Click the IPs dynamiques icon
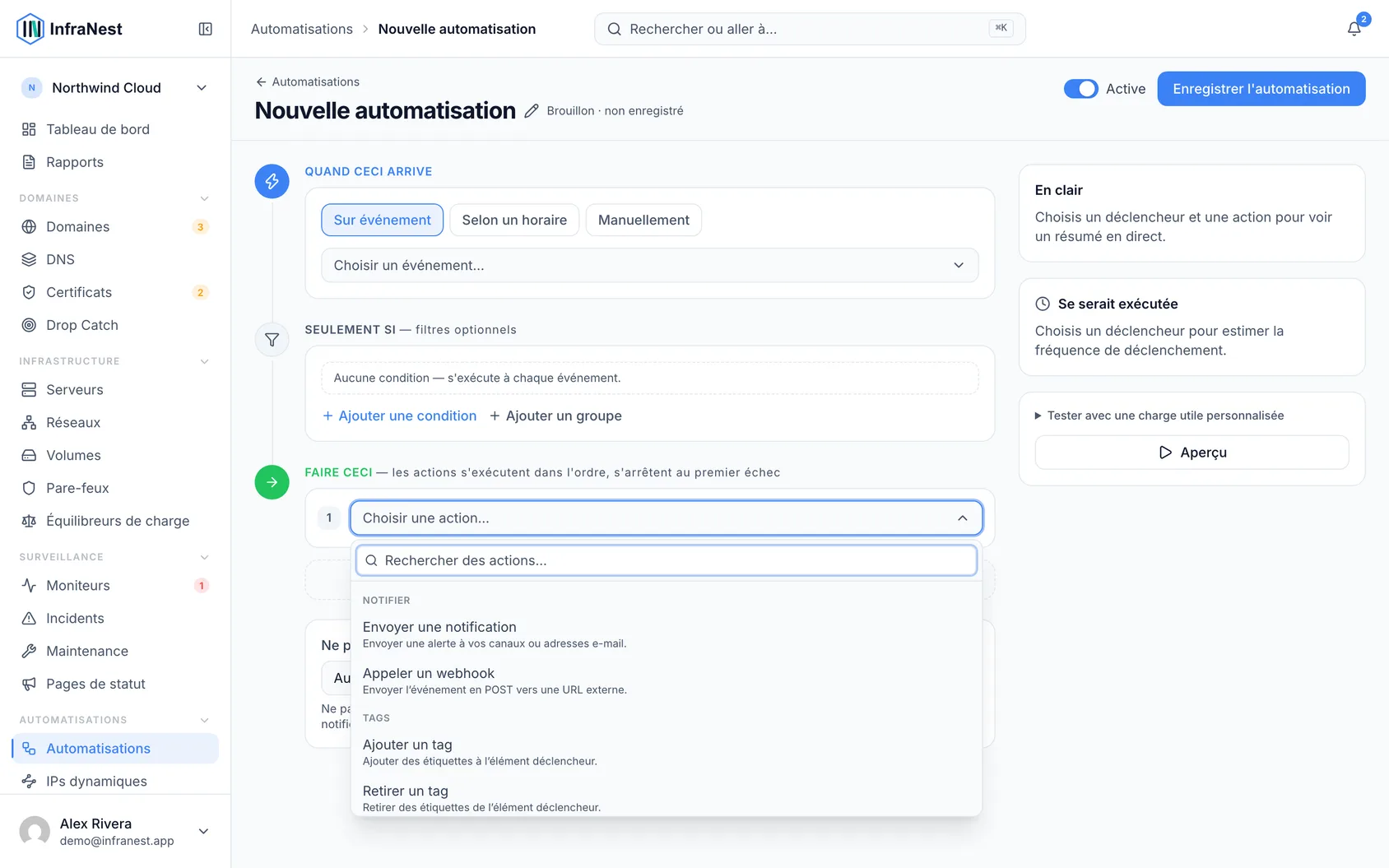This screenshot has height=868, width=1389. click(29, 781)
